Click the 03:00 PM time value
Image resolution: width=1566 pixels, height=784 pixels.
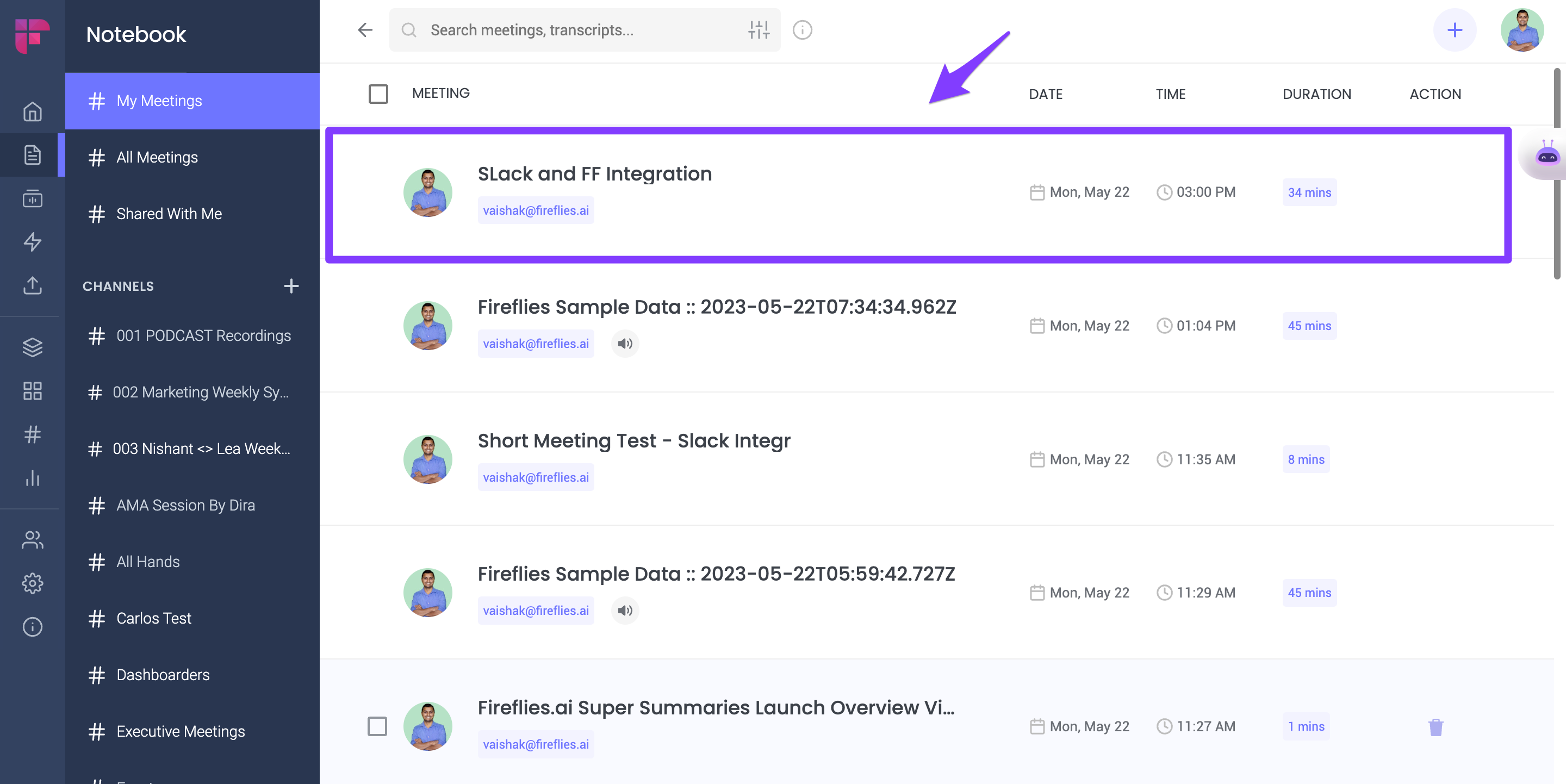coord(1206,192)
